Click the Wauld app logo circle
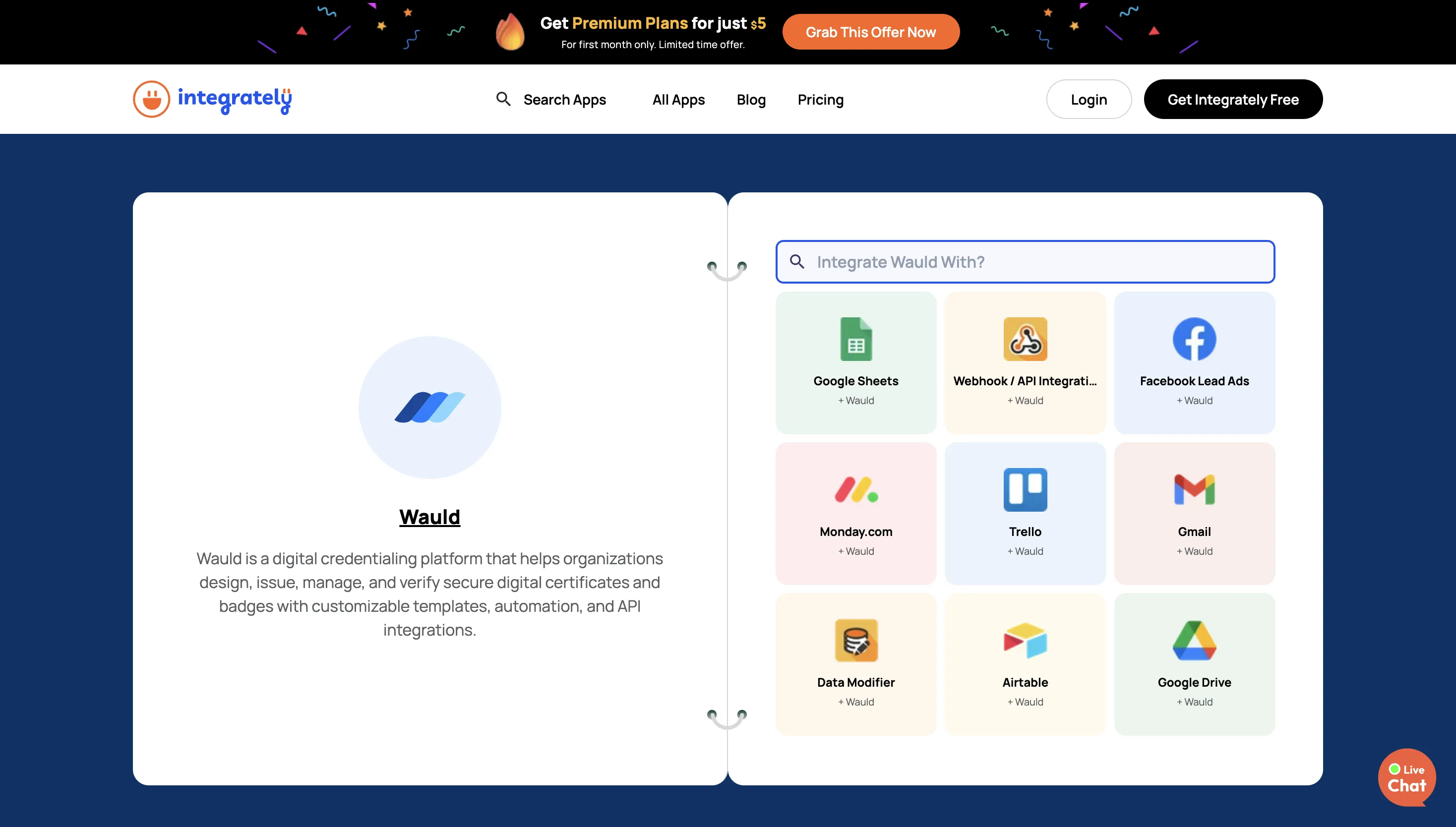1456x827 pixels. click(x=429, y=407)
